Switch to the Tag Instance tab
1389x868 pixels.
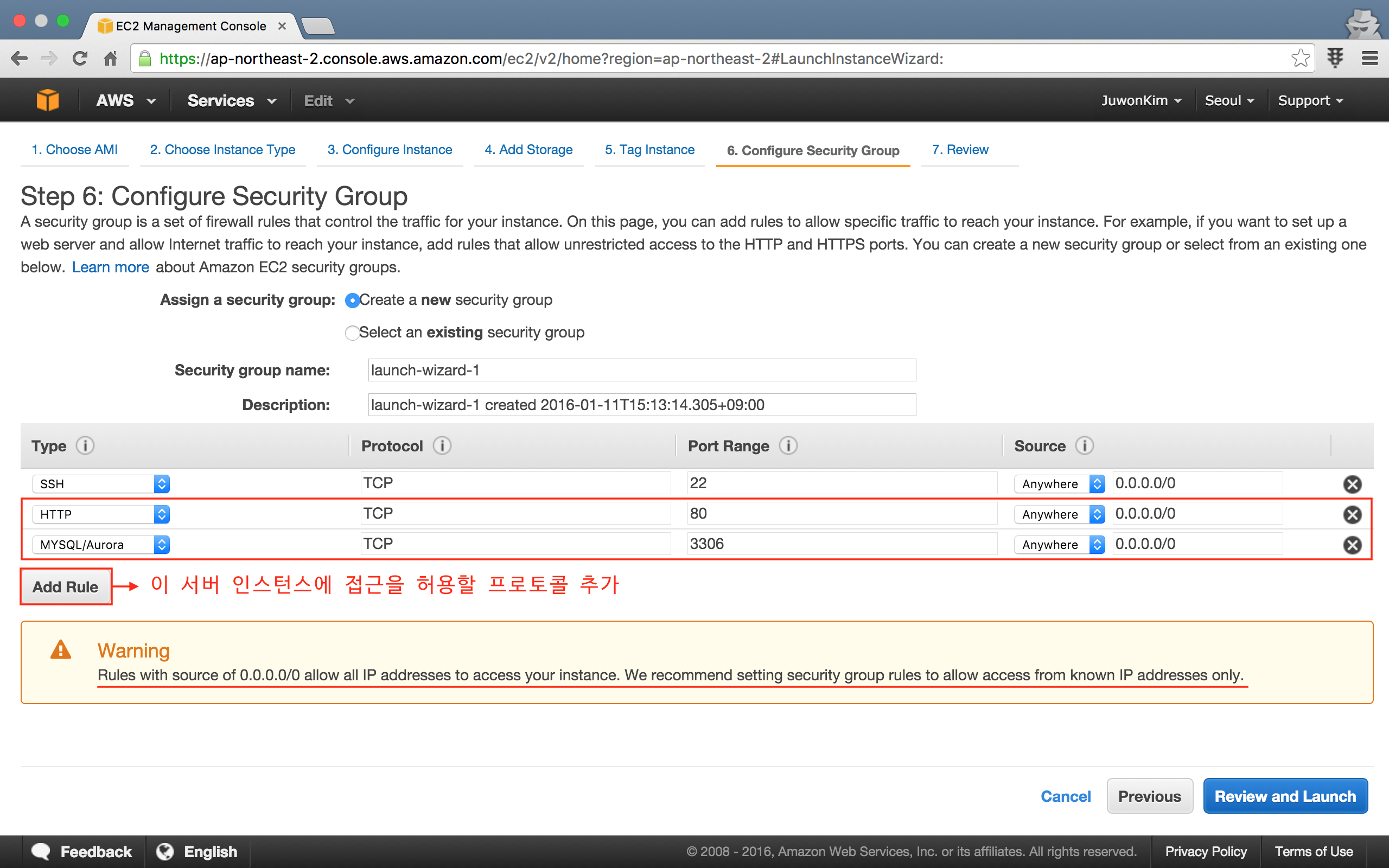pyautogui.click(x=648, y=150)
